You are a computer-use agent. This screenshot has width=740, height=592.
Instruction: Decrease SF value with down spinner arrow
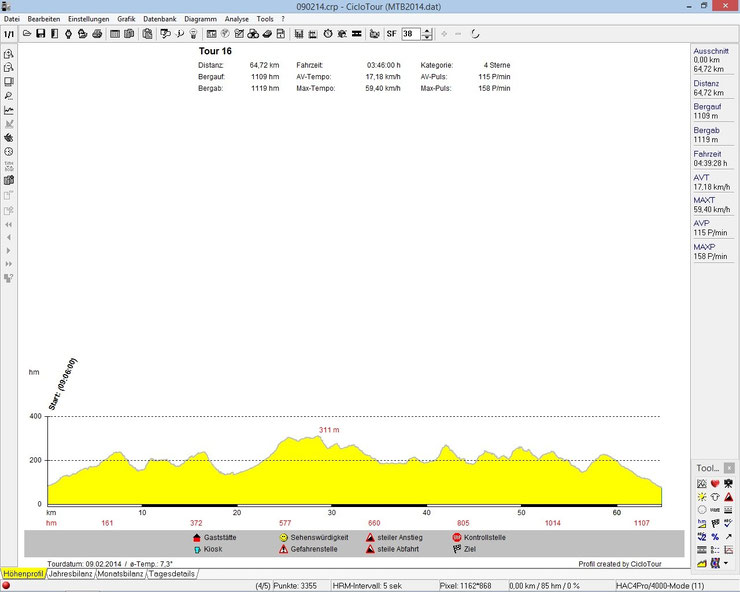point(427,37)
